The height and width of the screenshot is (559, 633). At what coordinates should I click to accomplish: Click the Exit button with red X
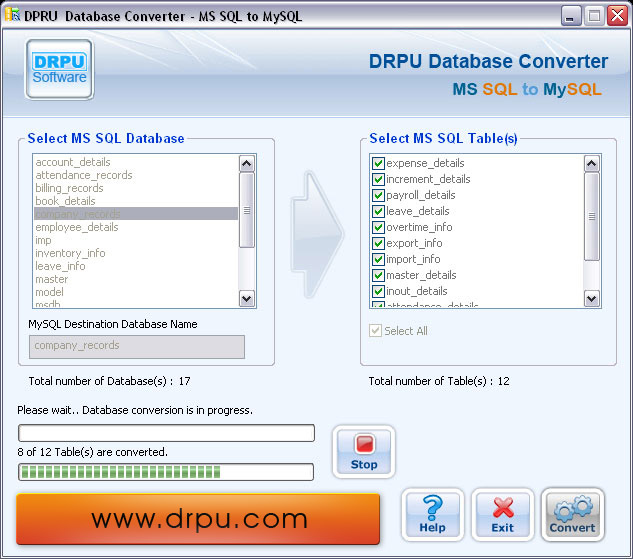503,515
